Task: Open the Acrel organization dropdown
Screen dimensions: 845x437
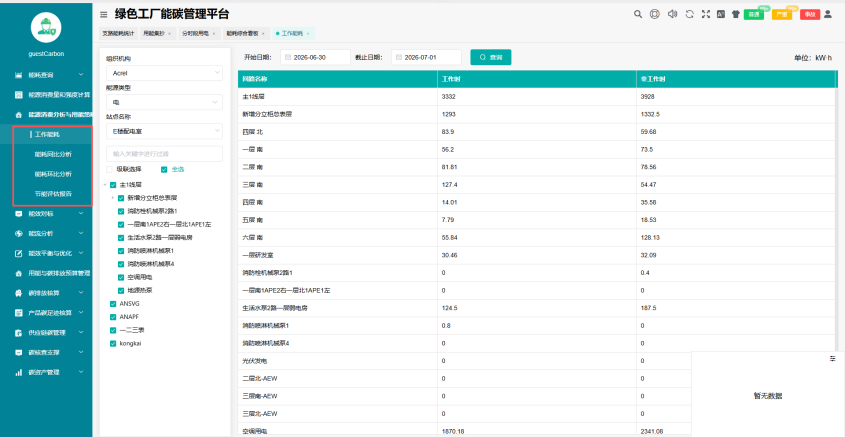Action: [164, 72]
